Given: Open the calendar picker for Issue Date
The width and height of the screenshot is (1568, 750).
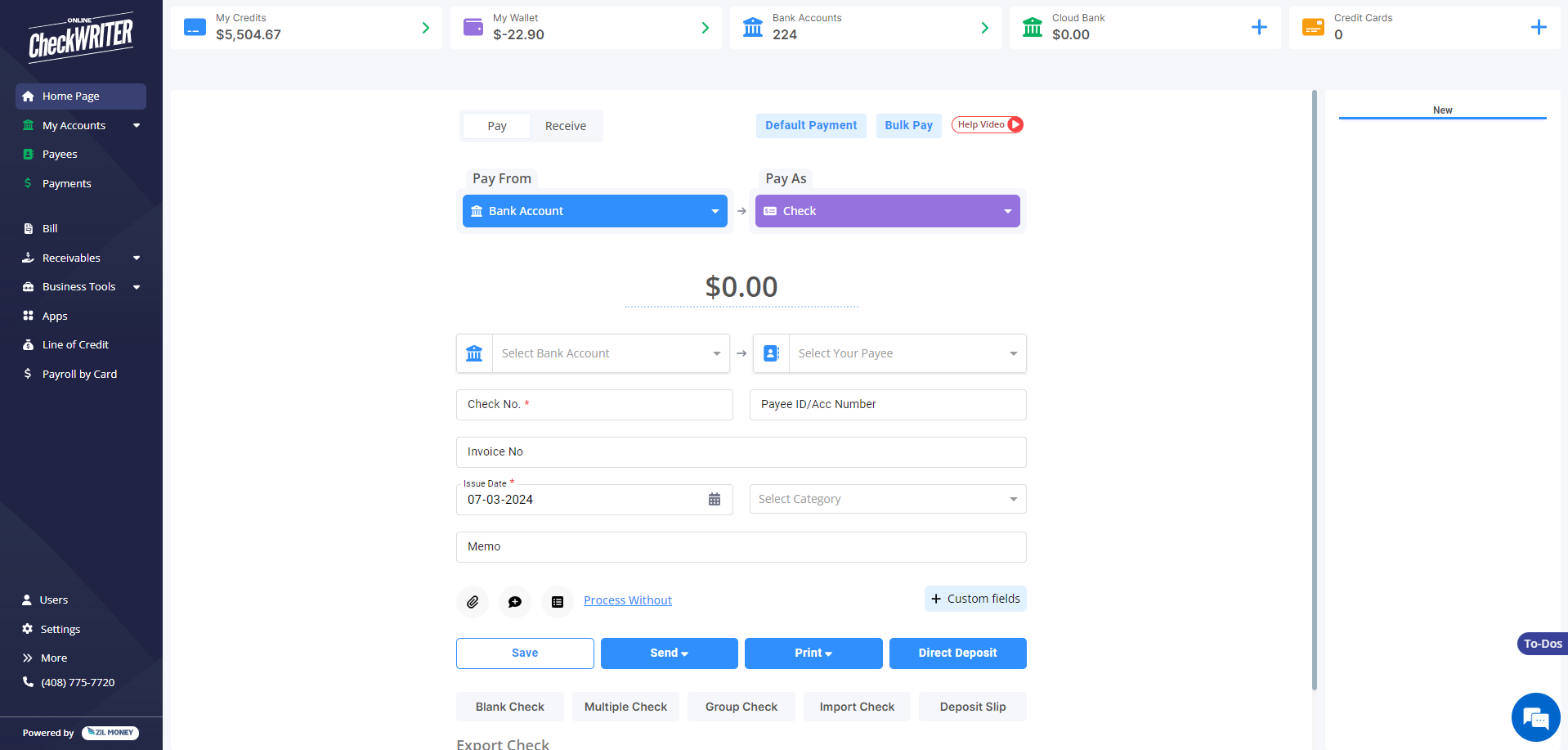Looking at the screenshot, I should (715, 499).
